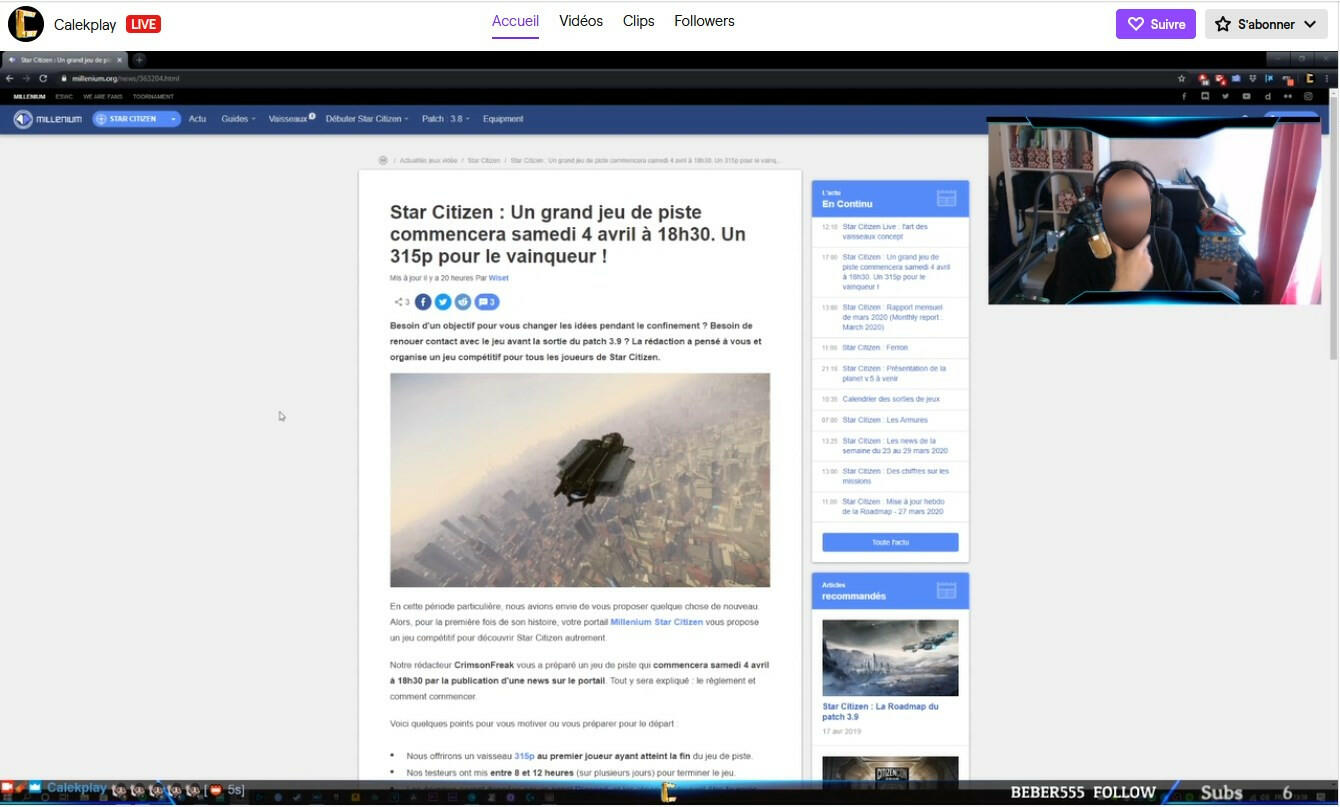Image resolution: width=1340 pixels, height=807 pixels.
Task: Expand the Guides menu
Action: 238,119
